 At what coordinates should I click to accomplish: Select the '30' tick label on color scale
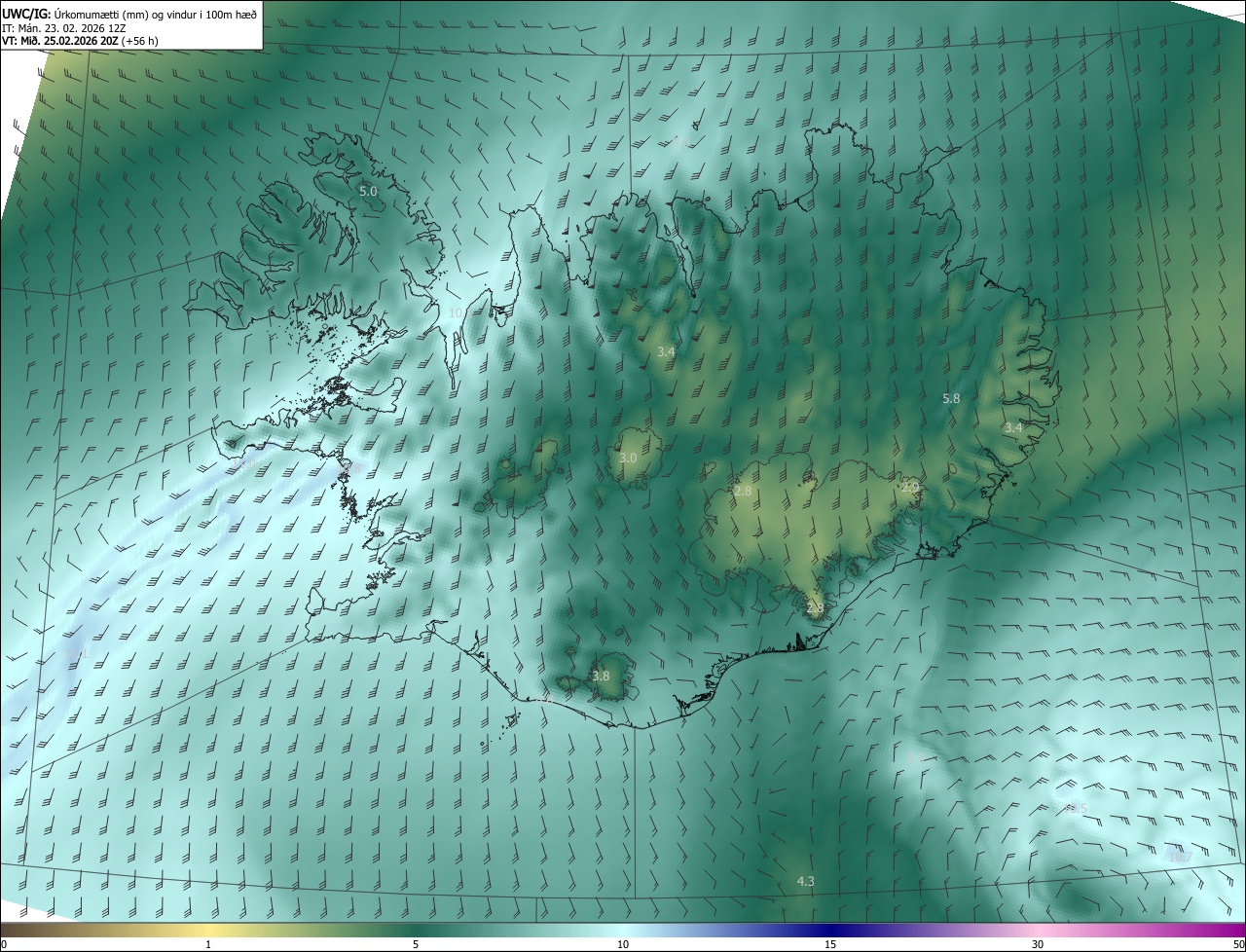pos(1038,944)
